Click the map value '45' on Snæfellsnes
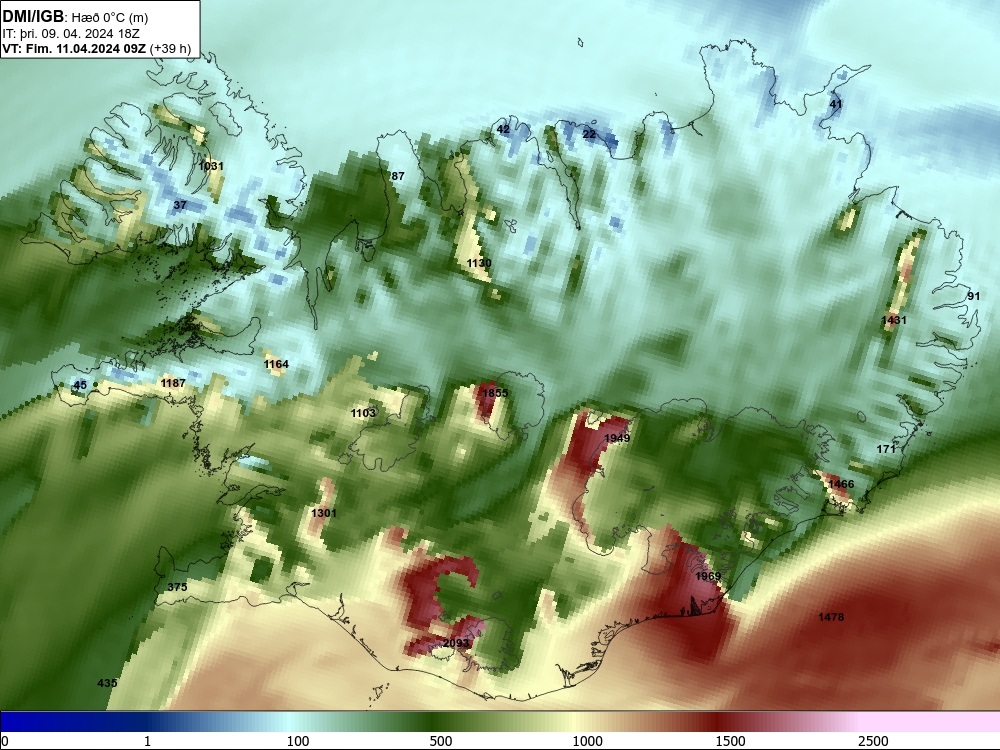The width and height of the screenshot is (1000, 750). (x=80, y=385)
